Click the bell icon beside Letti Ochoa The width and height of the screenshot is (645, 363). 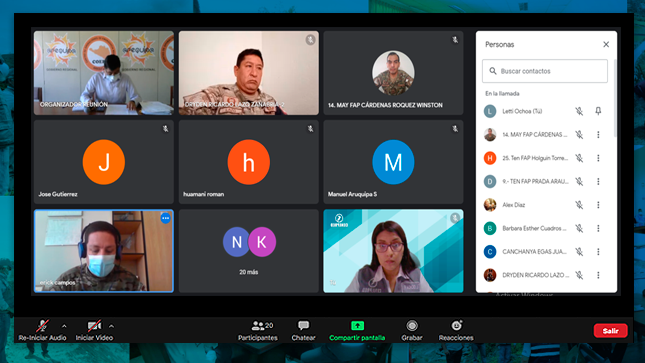click(x=598, y=111)
